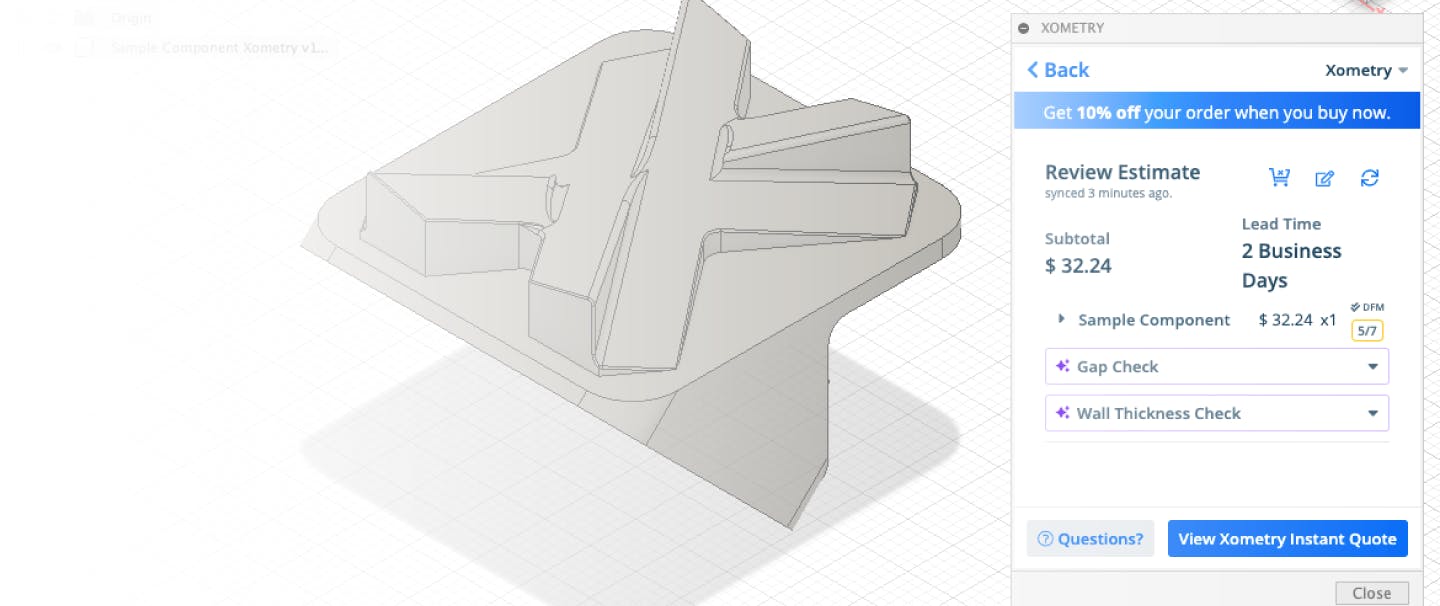Expand the Wall Thickness Check dropdown arrow
Image resolution: width=1440 pixels, height=606 pixels.
(x=1373, y=414)
